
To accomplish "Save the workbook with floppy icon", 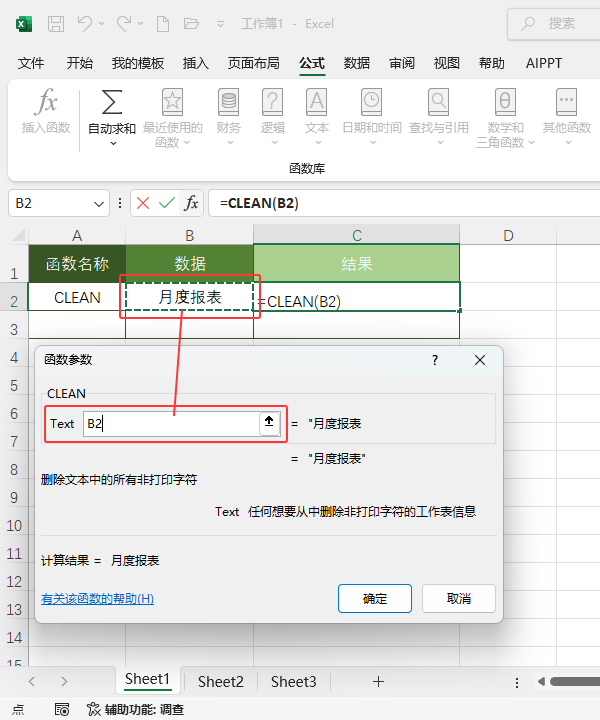I will [x=56, y=23].
